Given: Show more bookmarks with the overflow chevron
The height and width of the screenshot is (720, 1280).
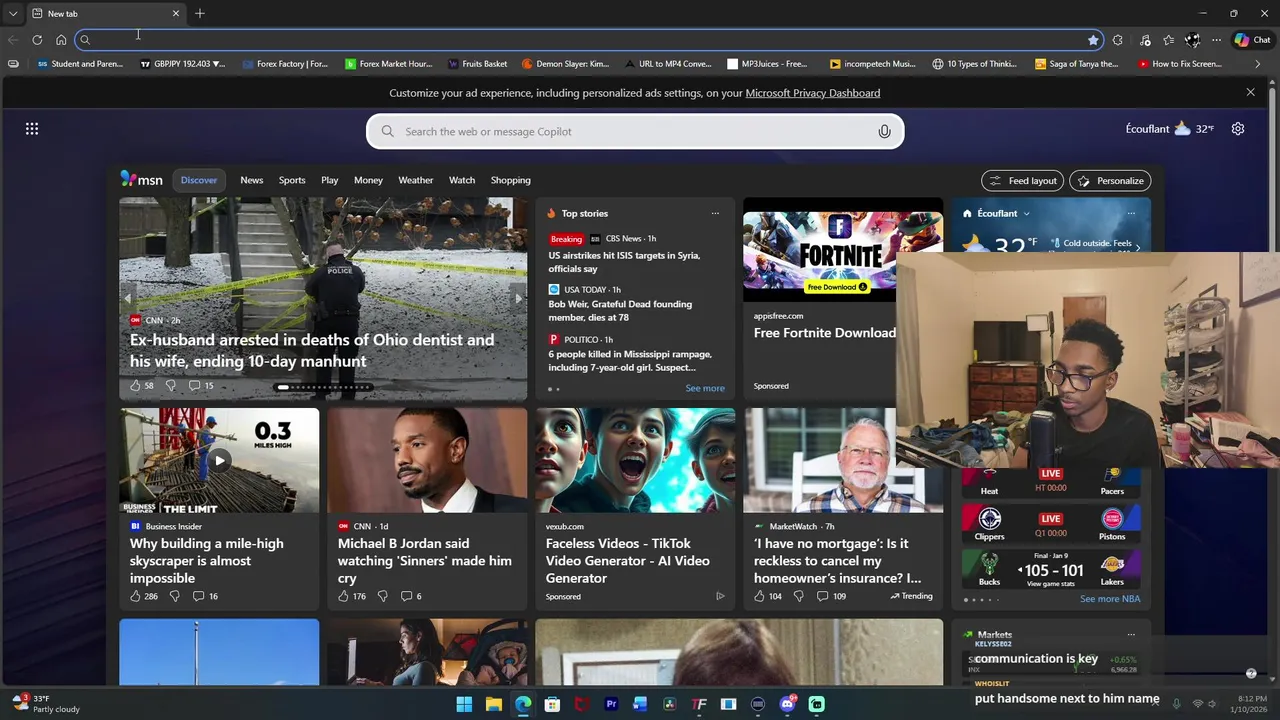Looking at the screenshot, I should point(1258,64).
